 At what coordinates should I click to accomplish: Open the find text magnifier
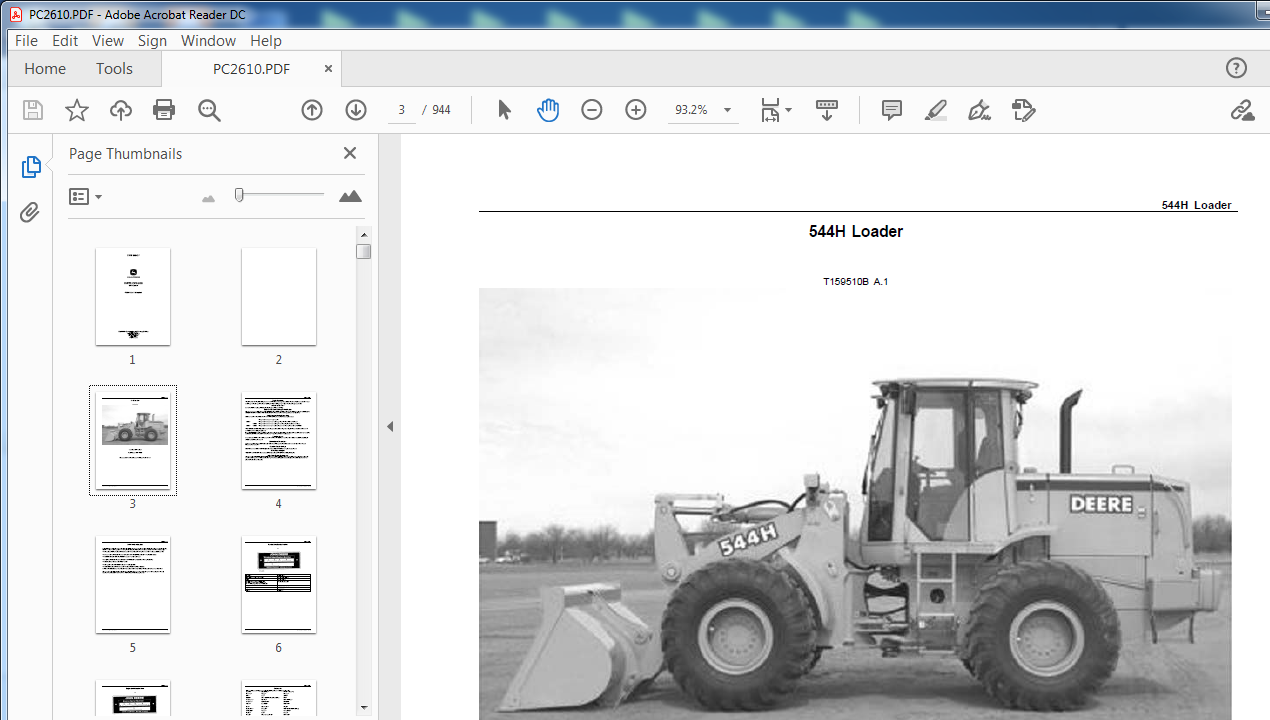(209, 110)
